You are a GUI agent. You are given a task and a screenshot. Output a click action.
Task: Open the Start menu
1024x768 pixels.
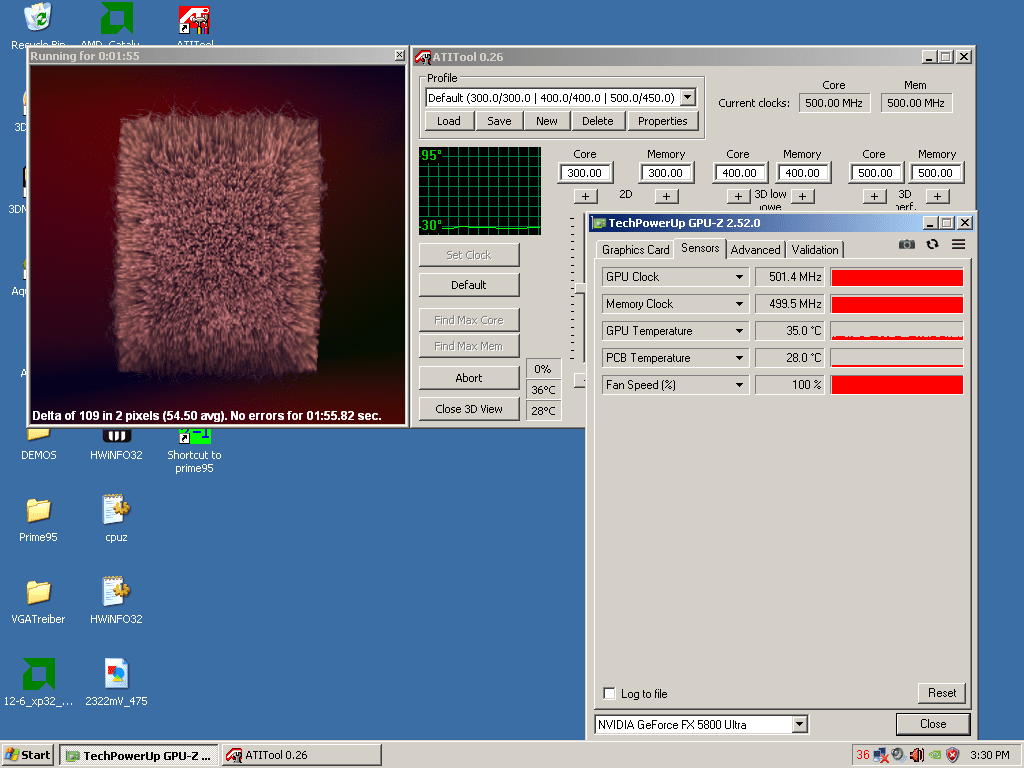click(x=27, y=755)
